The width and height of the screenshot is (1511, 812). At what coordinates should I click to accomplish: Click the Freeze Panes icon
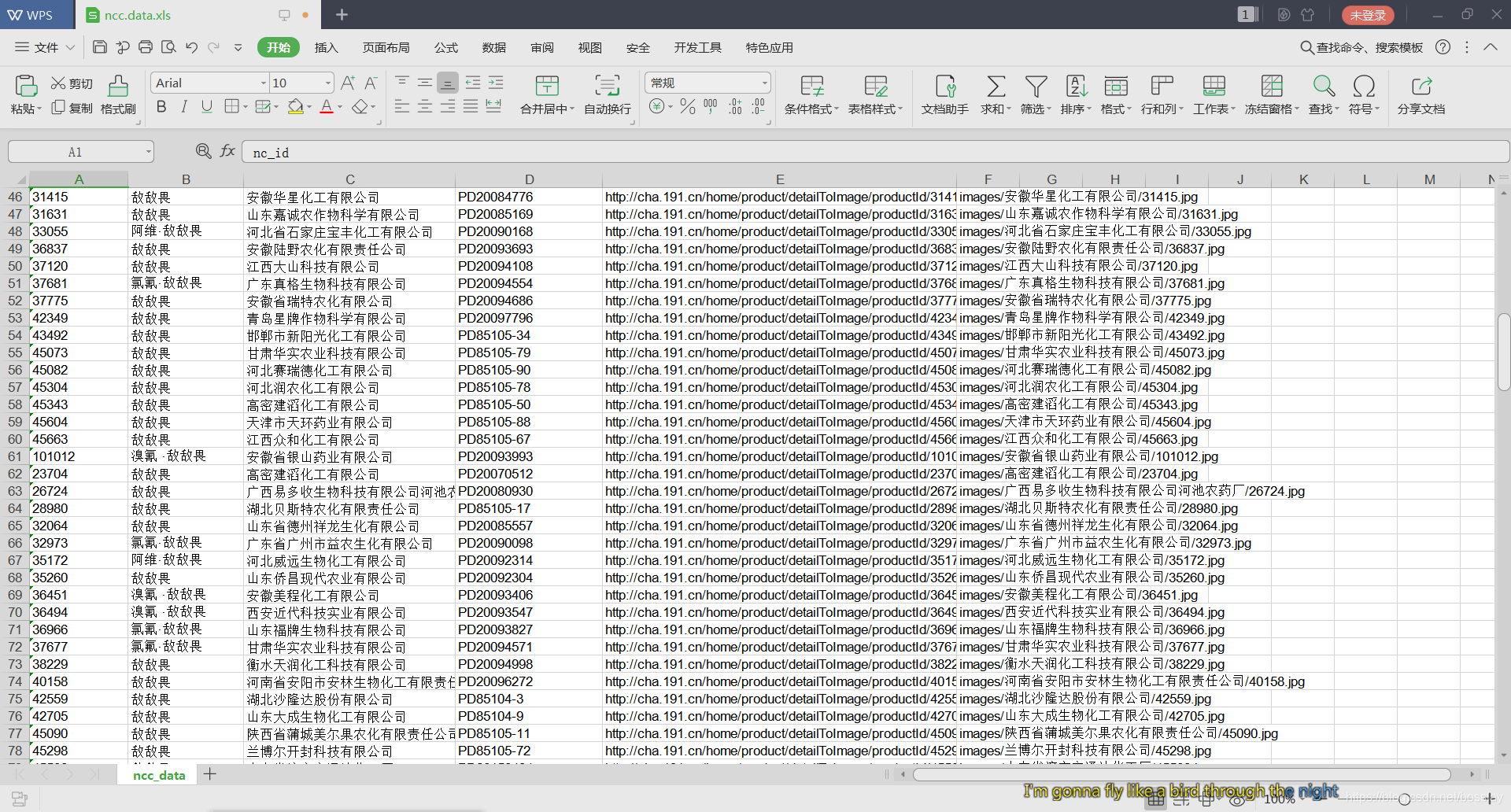click(1272, 86)
